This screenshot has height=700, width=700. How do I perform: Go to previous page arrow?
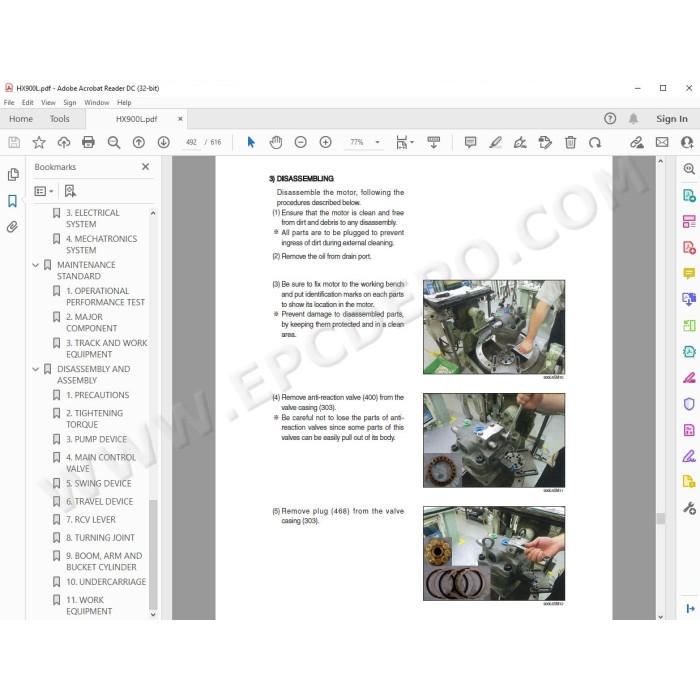click(139, 142)
